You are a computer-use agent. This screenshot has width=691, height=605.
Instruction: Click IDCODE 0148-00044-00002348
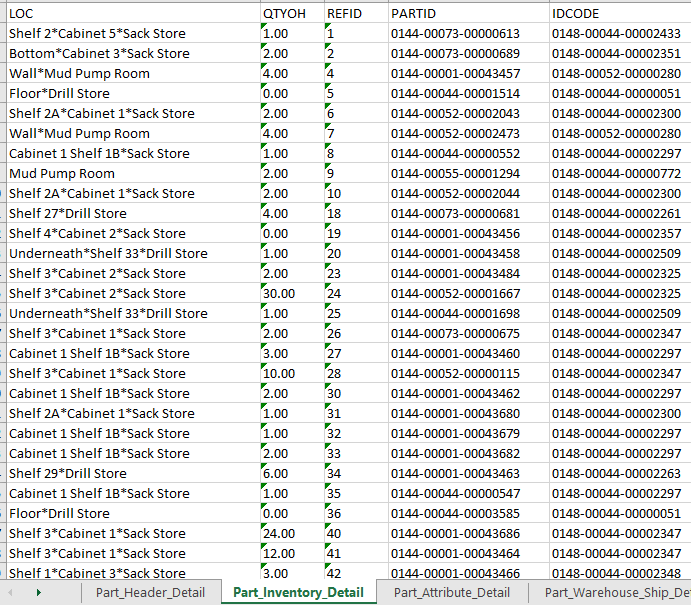click(x=620, y=573)
